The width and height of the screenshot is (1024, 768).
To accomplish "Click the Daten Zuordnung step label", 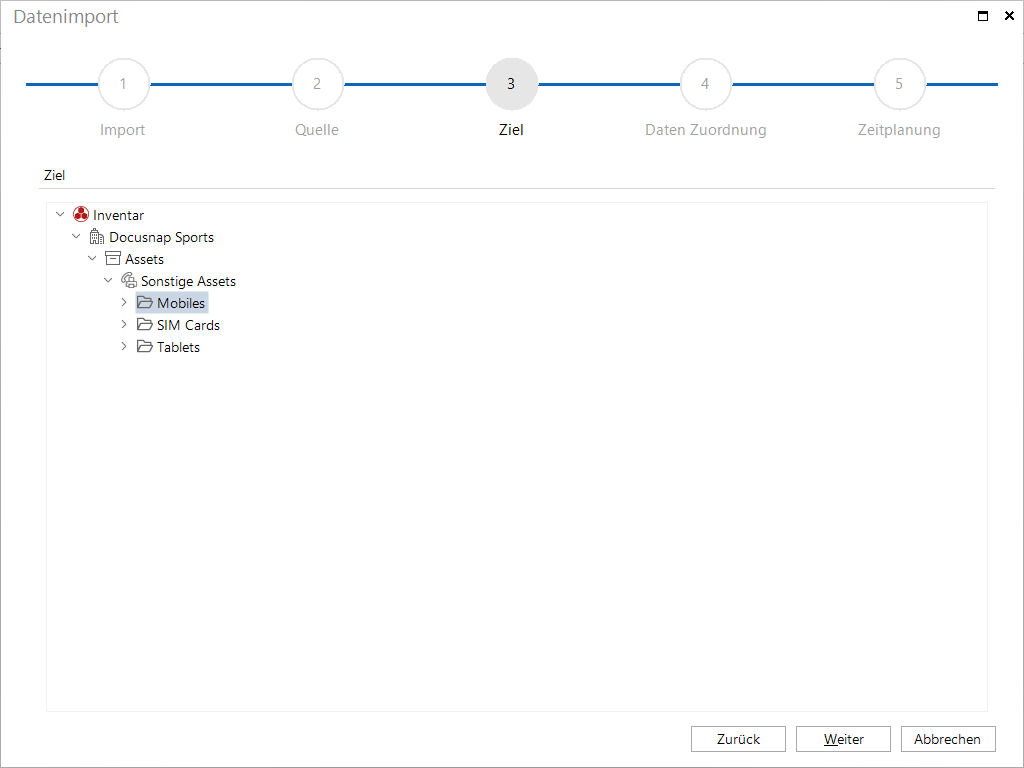I will (705, 130).
